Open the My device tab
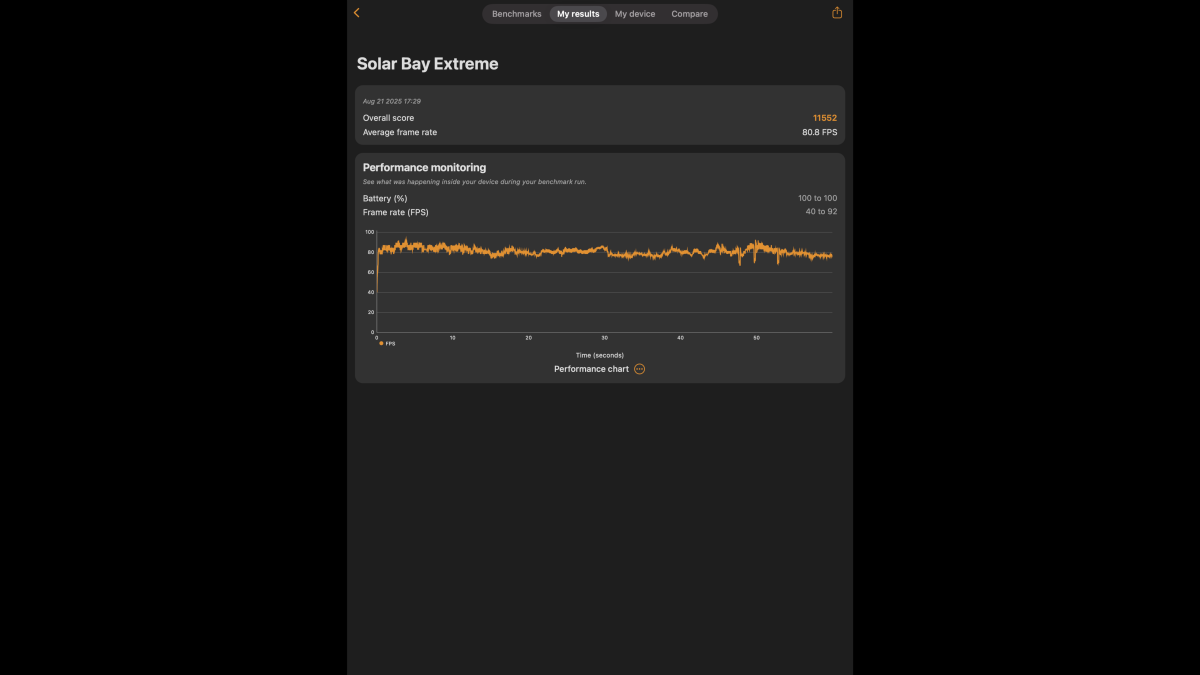This screenshot has width=1200, height=675. pos(635,14)
